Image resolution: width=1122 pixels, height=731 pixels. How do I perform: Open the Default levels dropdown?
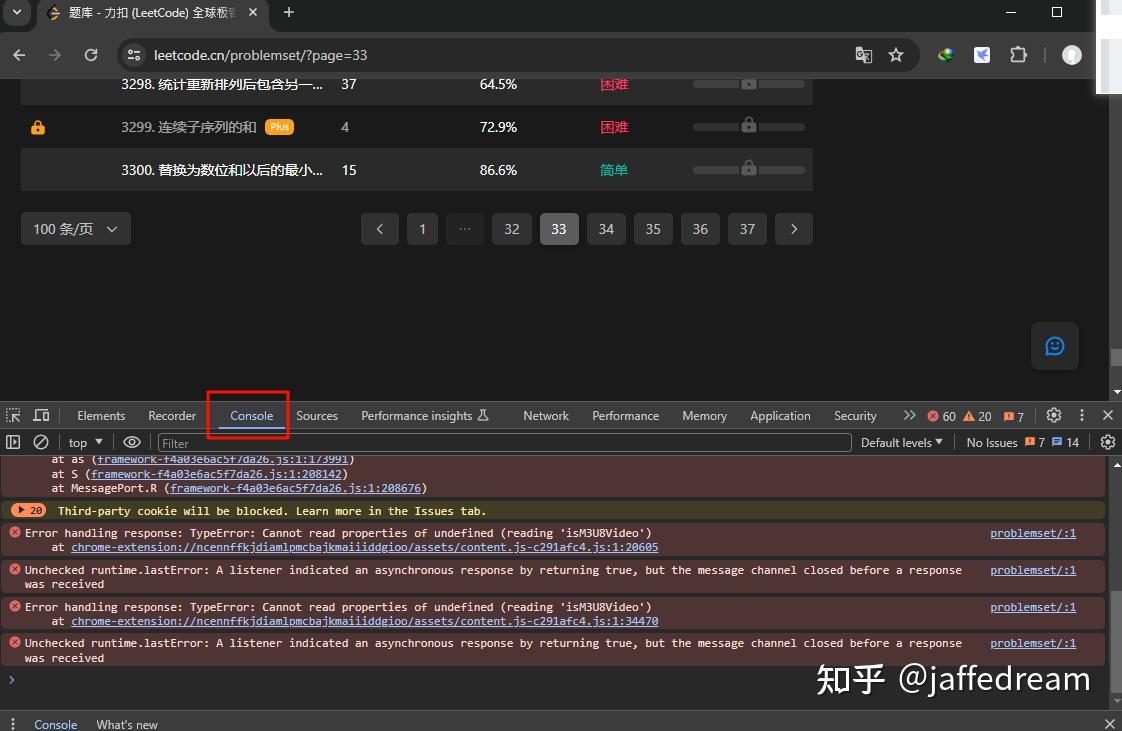point(899,441)
